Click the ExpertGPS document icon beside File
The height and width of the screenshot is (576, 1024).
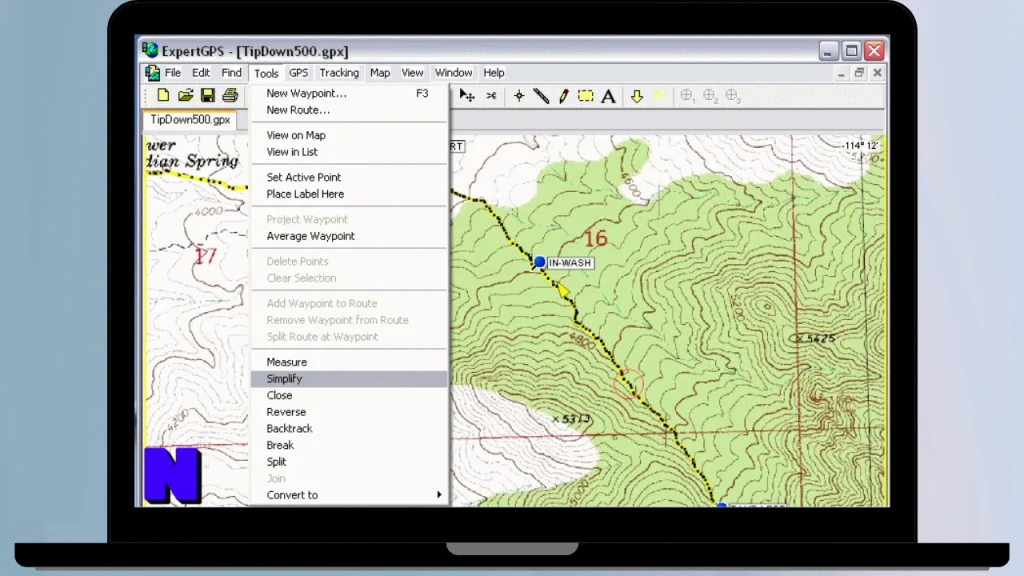(152, 72)
